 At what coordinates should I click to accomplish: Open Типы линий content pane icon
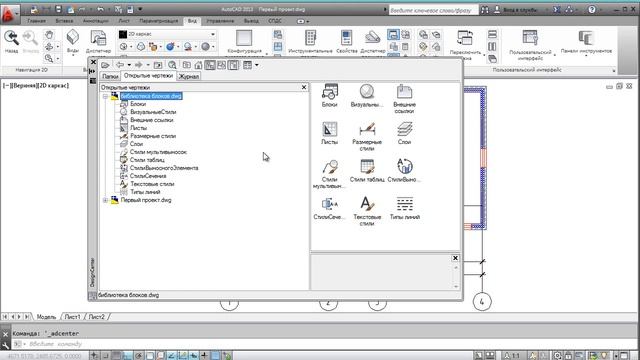click(404, 208)
